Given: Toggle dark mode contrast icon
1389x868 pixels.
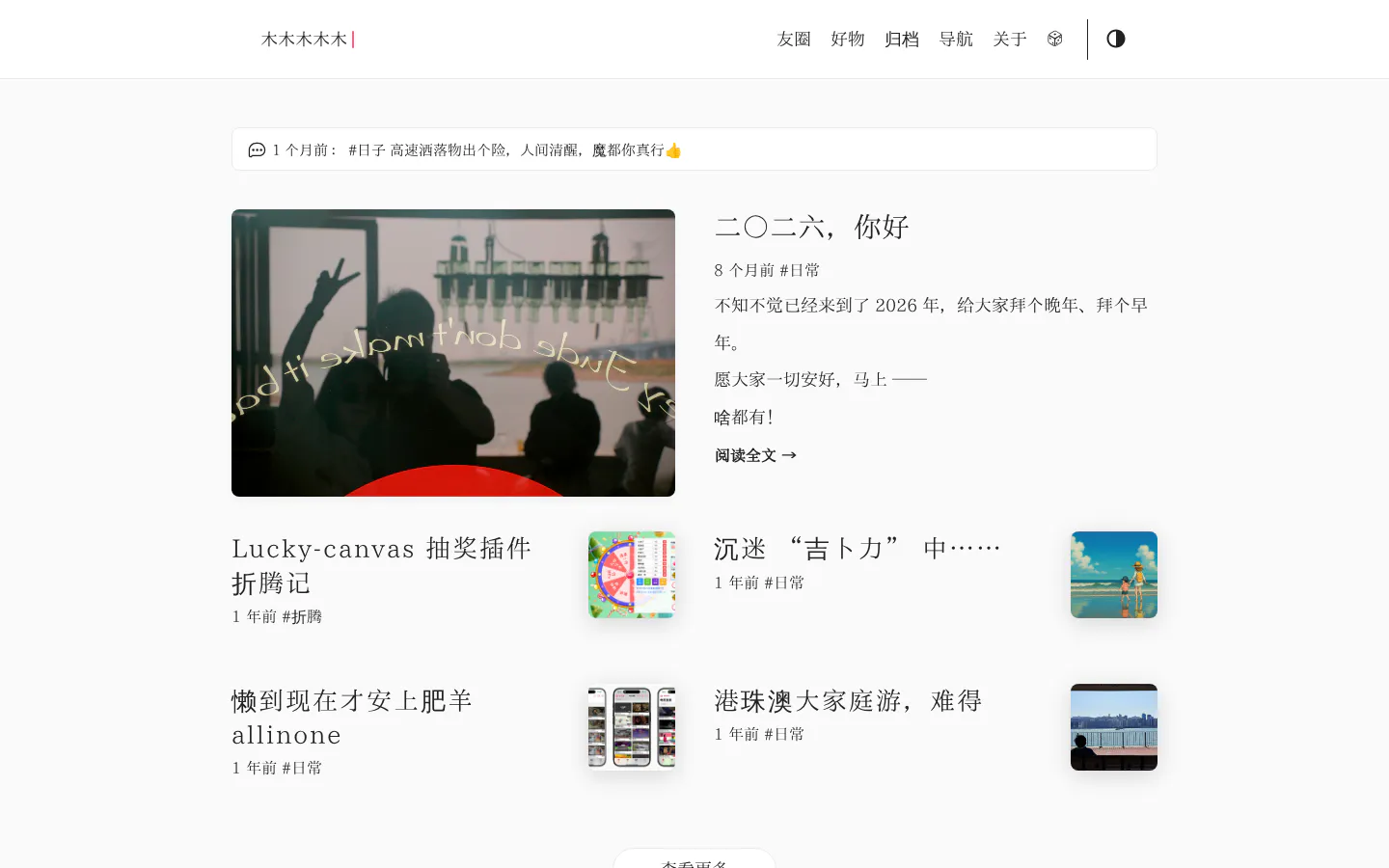Looking at the screenshot, I should tap(1116, 39).
